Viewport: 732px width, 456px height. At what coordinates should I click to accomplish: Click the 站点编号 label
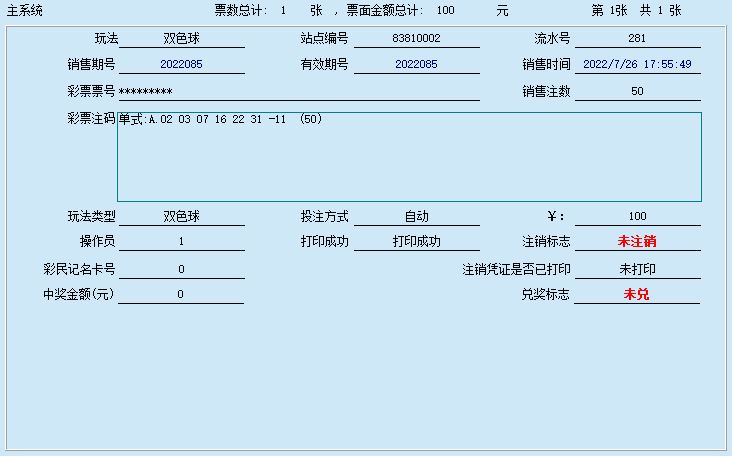click(324, 38)
